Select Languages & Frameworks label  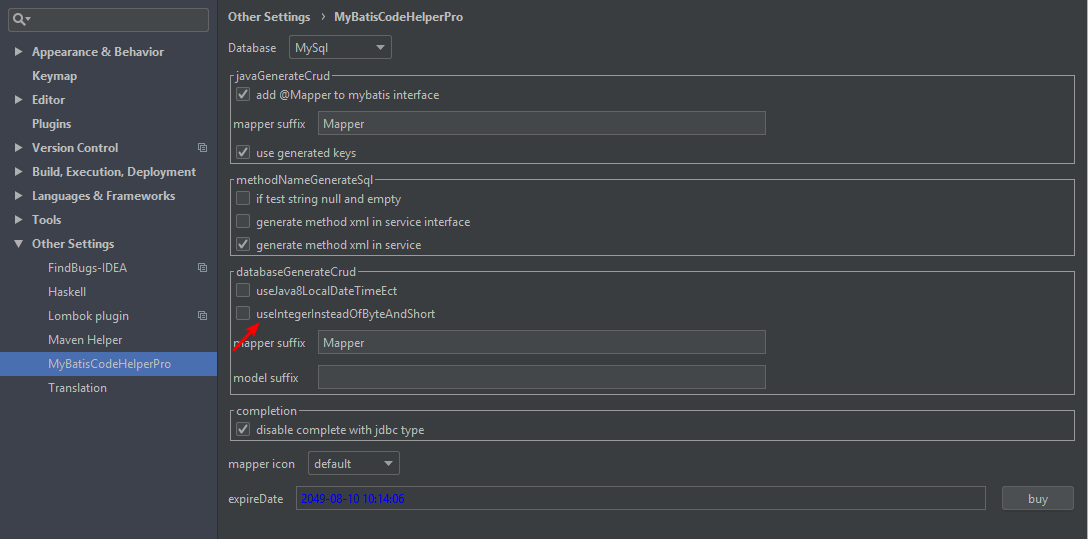(103, 196)
